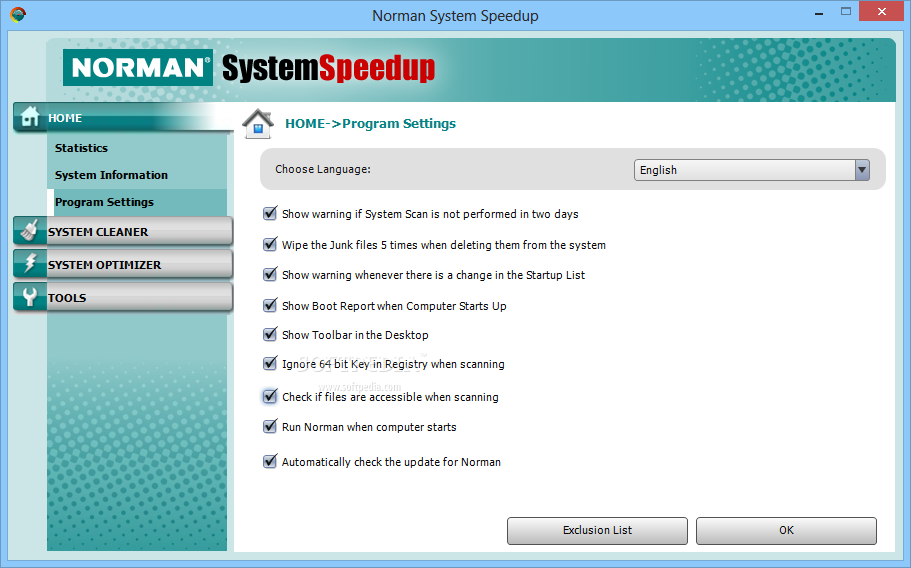Click the Choose Language label

coord(322,169)
